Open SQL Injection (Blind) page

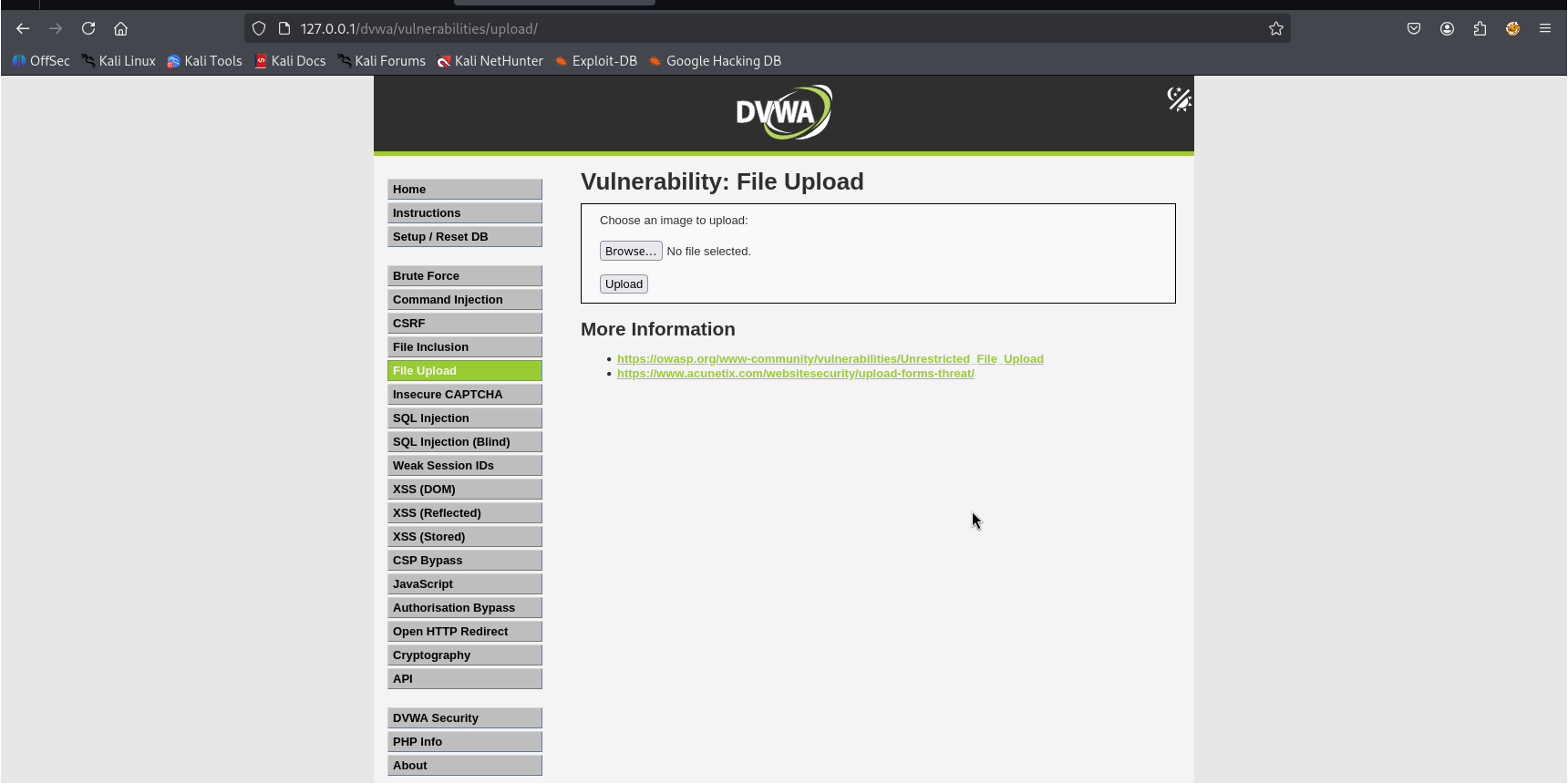[x=465, y=441]
